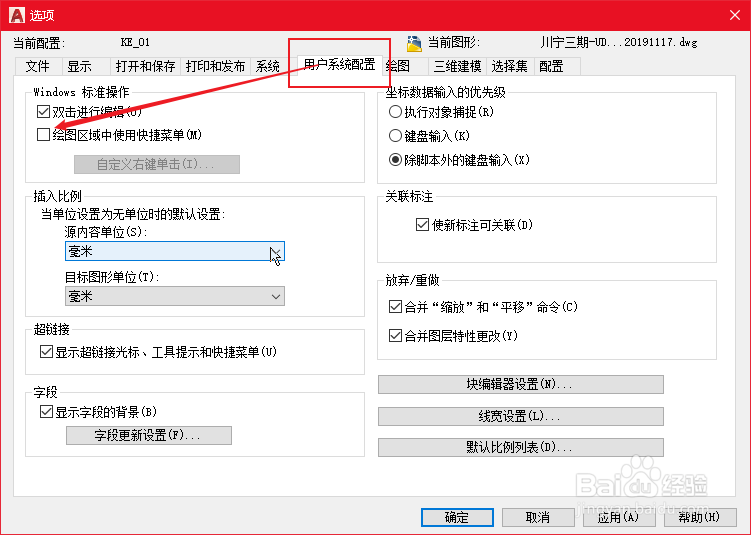Toggle 显示字段的背景 checkbox

46,411
